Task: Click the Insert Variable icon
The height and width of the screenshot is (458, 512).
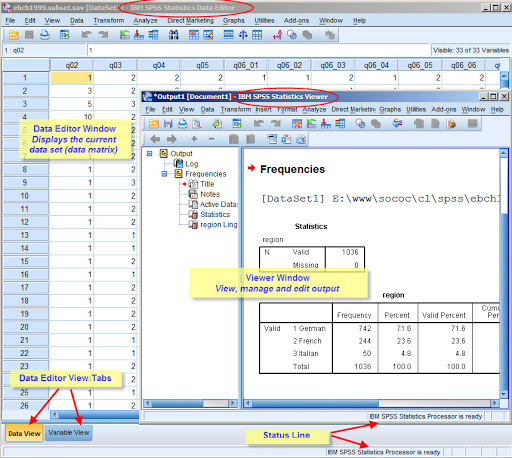Action: click(208, 35)
